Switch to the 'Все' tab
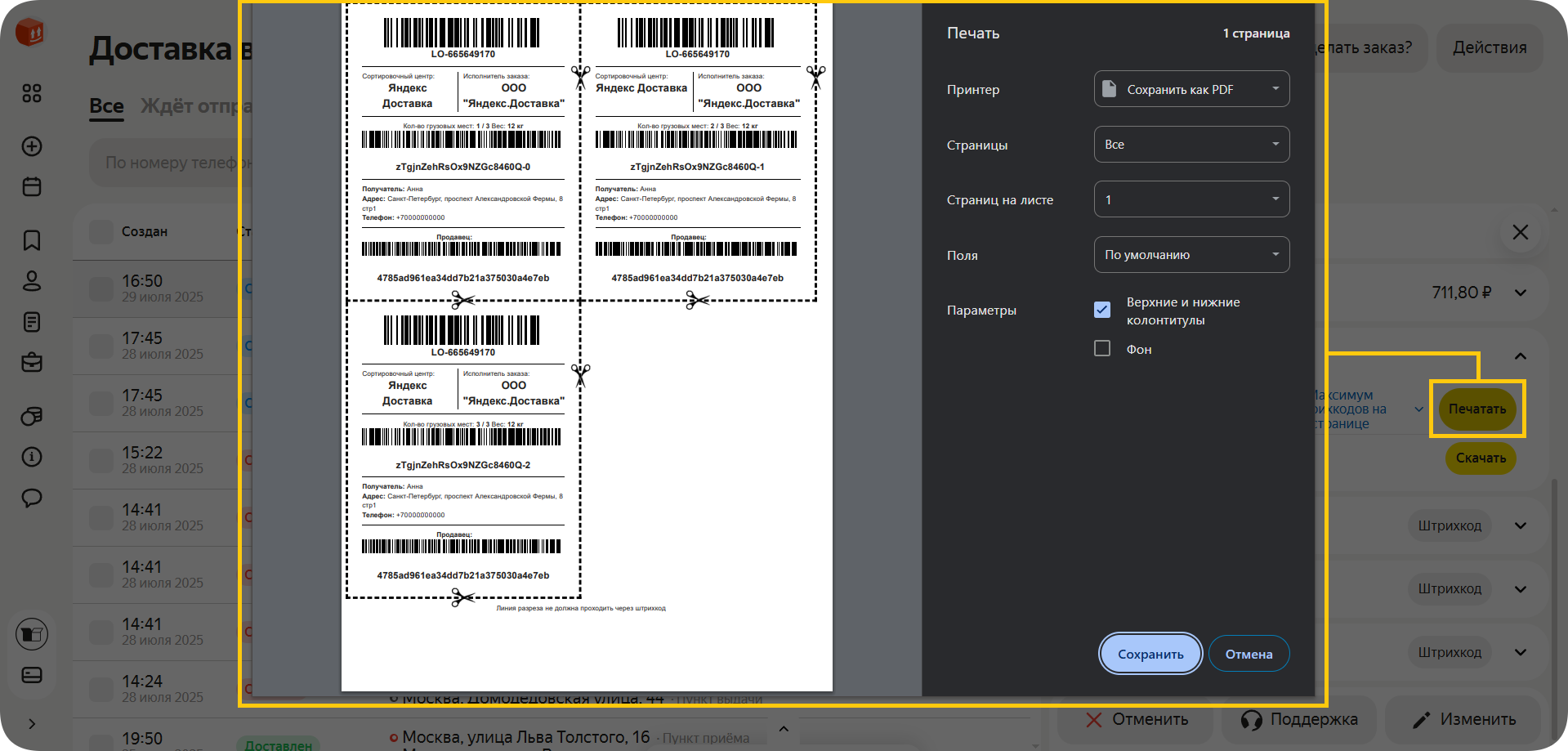 pyautogui.click(x=106, y=106)
